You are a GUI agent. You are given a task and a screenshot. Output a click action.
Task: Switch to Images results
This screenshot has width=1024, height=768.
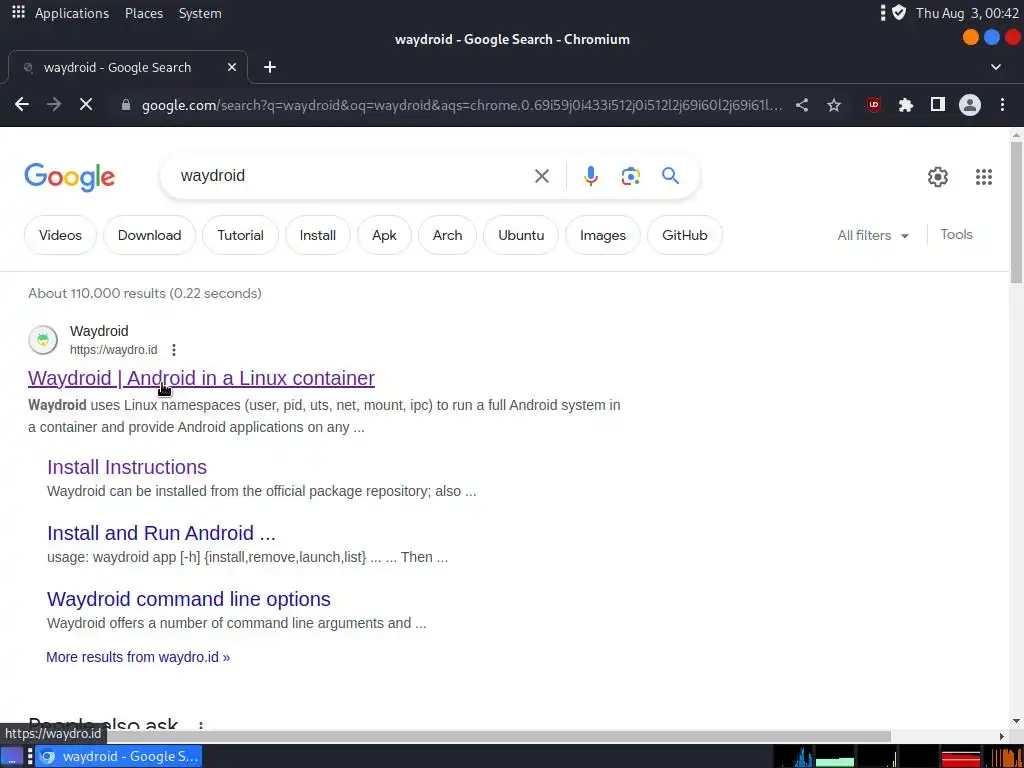tap(603, 235)
